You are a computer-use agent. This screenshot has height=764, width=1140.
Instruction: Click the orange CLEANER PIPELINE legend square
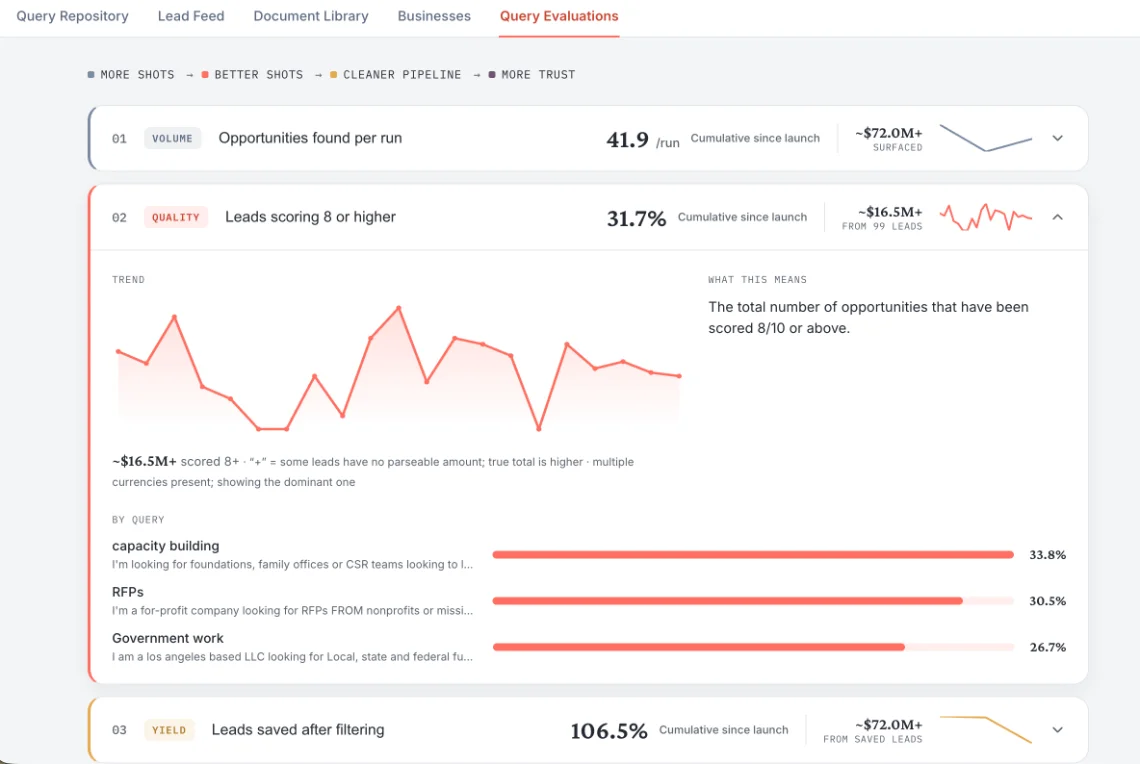click(x=334, y=74)
